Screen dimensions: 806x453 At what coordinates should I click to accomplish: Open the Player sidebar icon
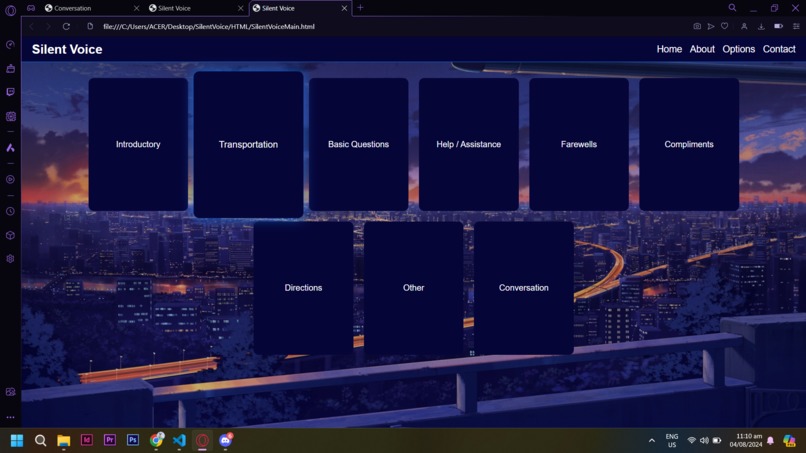pyautogui.click(x=10, y=179)
